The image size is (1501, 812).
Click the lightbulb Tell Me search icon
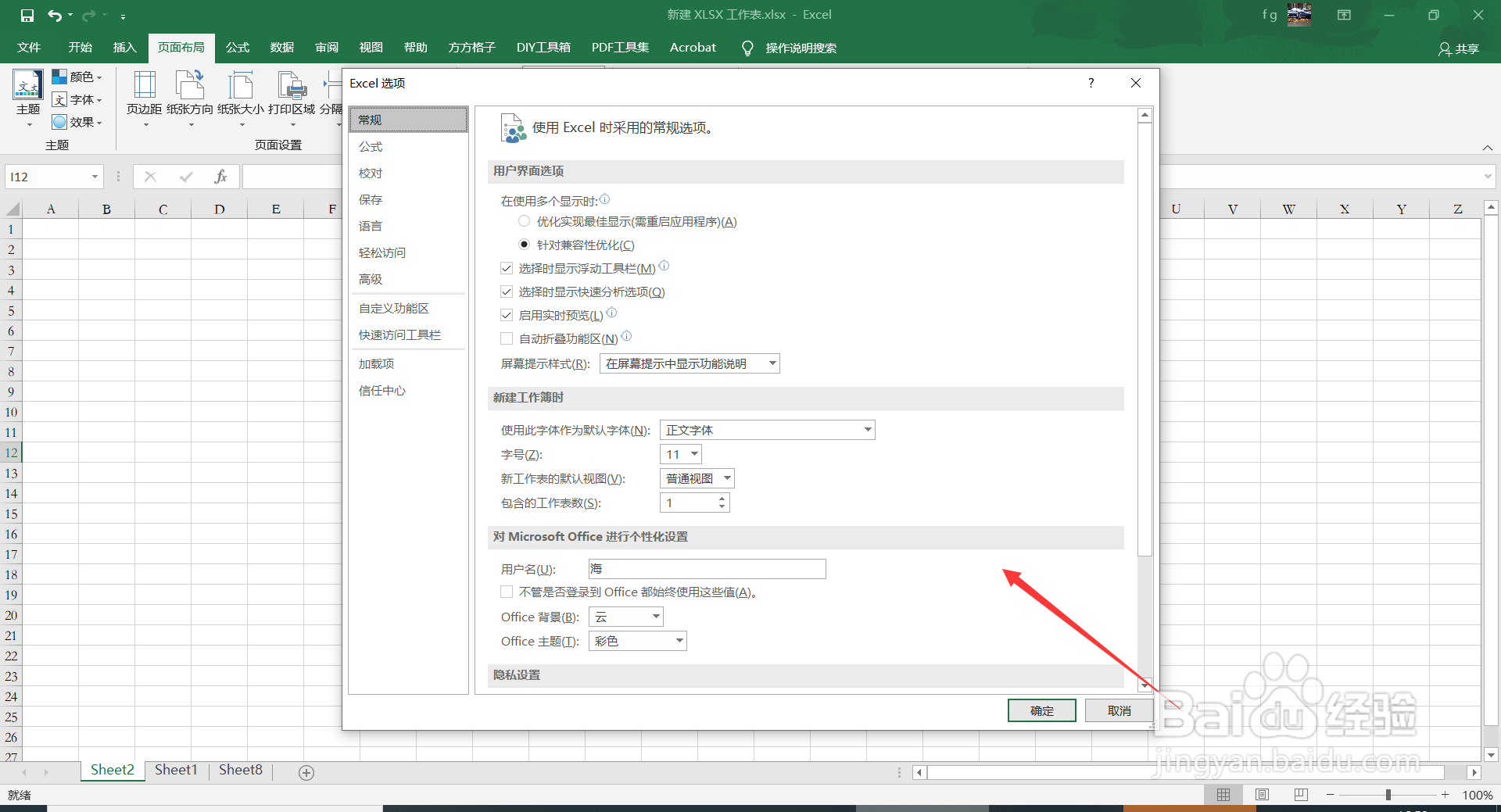coord(747,48)
